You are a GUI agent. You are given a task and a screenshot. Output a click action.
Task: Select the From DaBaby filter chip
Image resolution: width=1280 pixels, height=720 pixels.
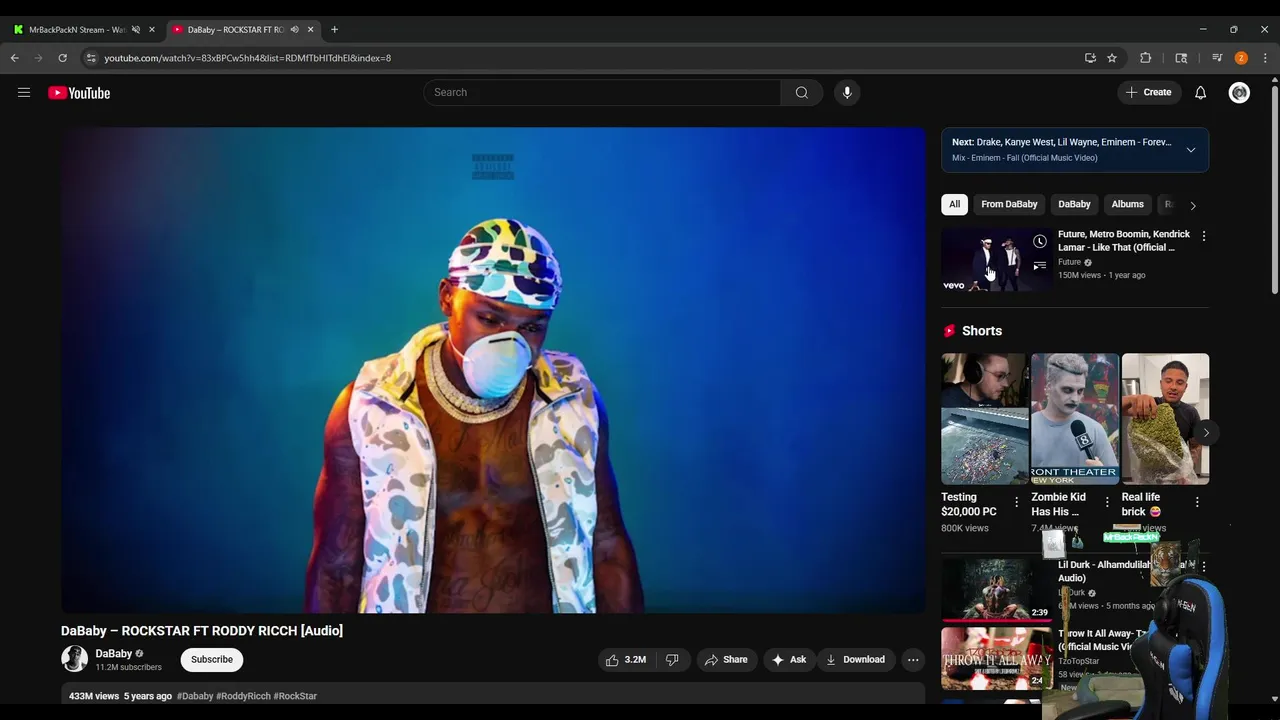1009,204
